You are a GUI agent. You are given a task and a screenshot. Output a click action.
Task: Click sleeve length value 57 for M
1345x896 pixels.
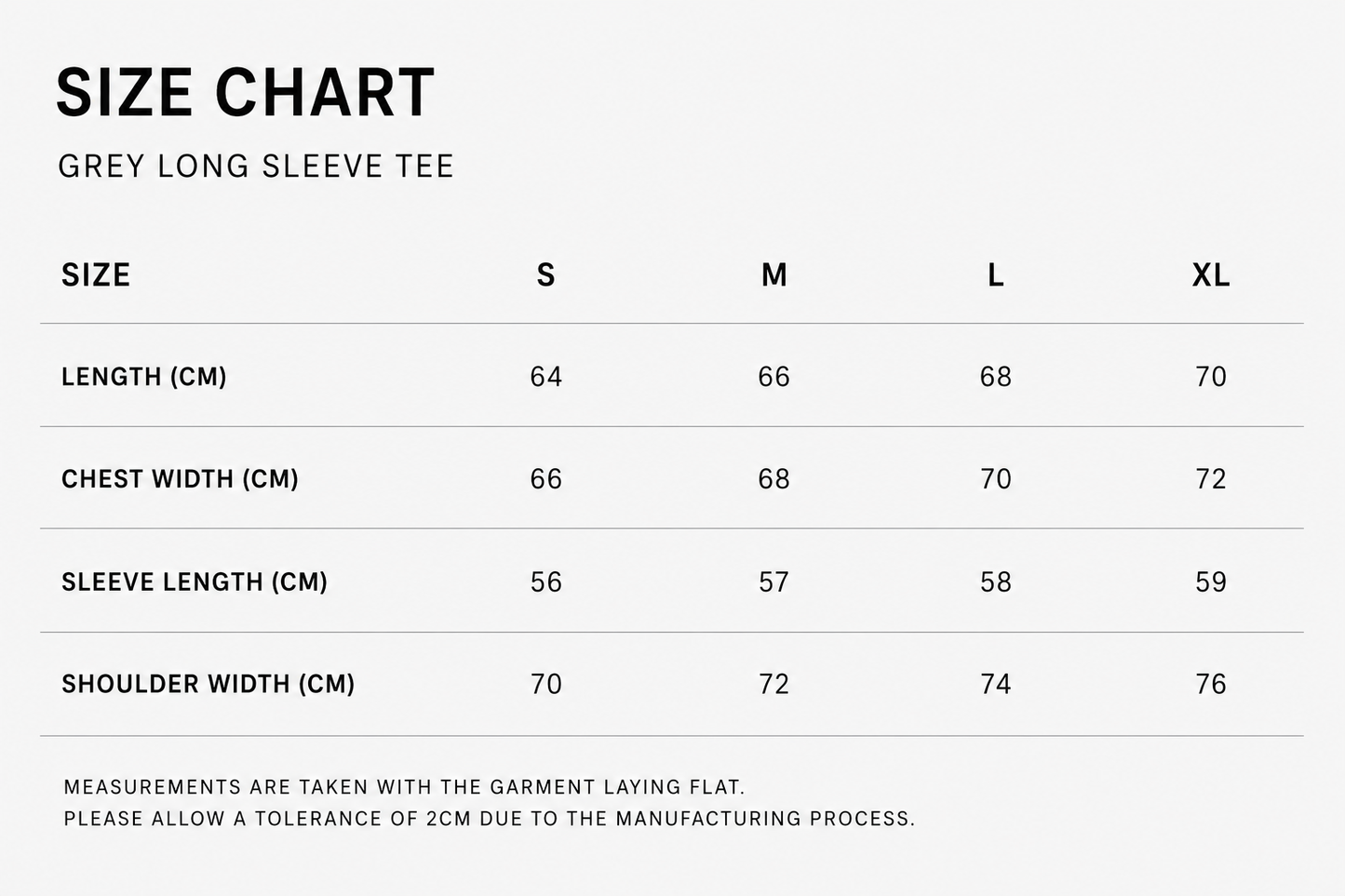[774, 582]
